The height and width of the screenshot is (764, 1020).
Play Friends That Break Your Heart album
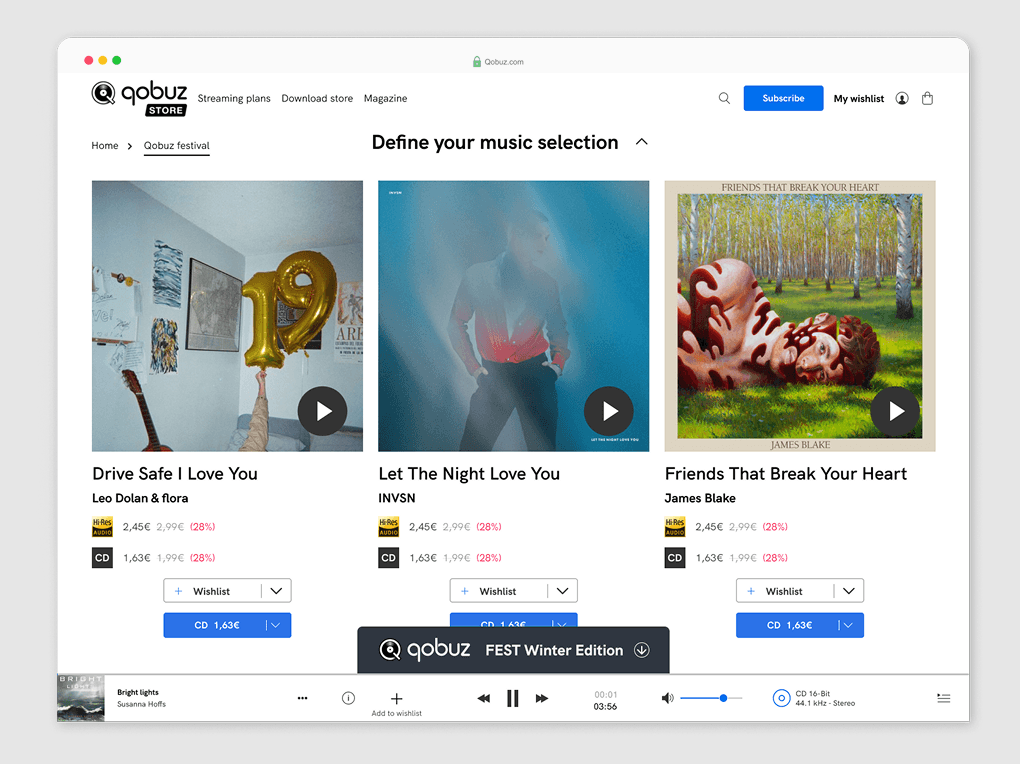895,411
